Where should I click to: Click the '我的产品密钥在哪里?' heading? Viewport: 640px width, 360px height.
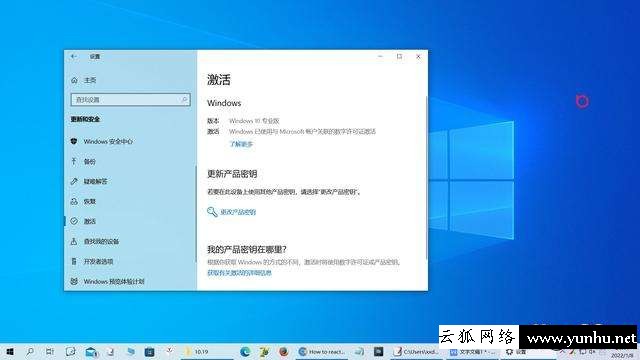[247, 249]
